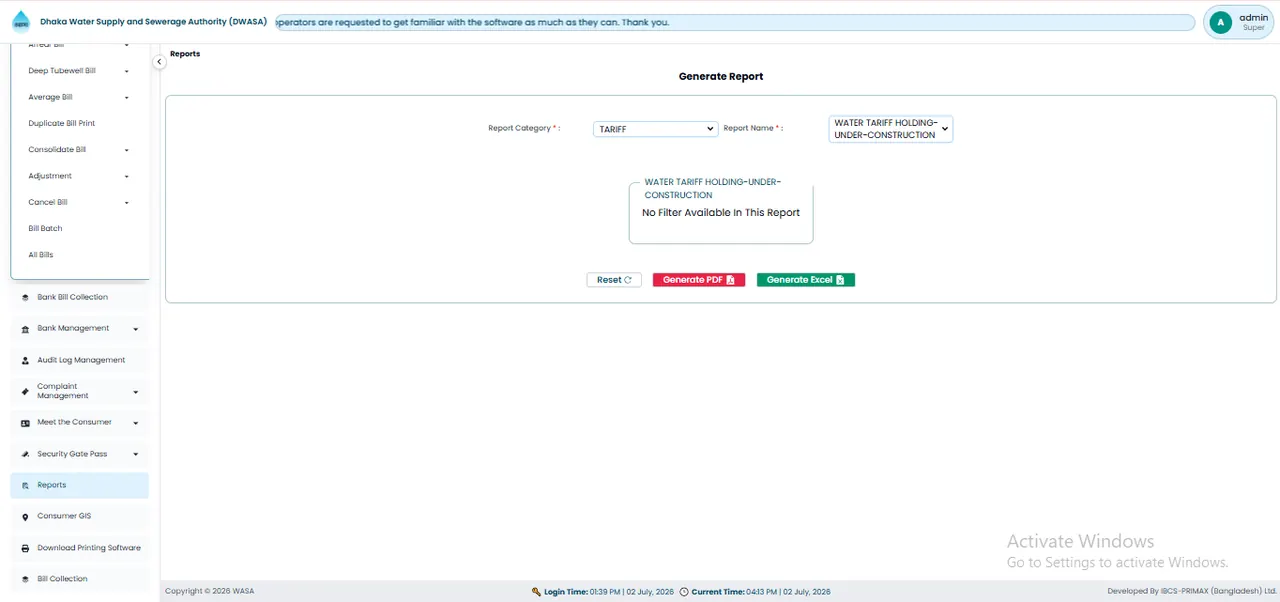The image size is (1280, 602).
Task: Click the Bank Bill Collection icon
Action: tap(25, 297)
